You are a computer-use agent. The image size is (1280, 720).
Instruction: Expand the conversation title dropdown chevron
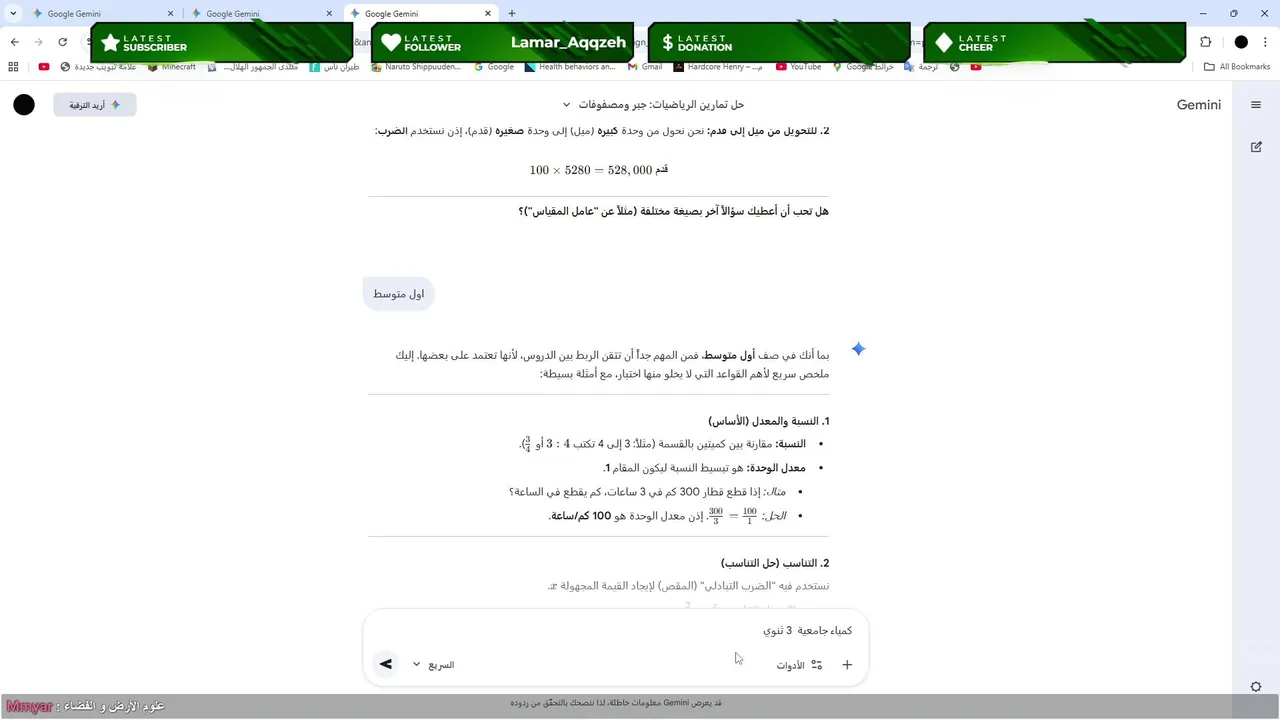(x=566, y=105)
